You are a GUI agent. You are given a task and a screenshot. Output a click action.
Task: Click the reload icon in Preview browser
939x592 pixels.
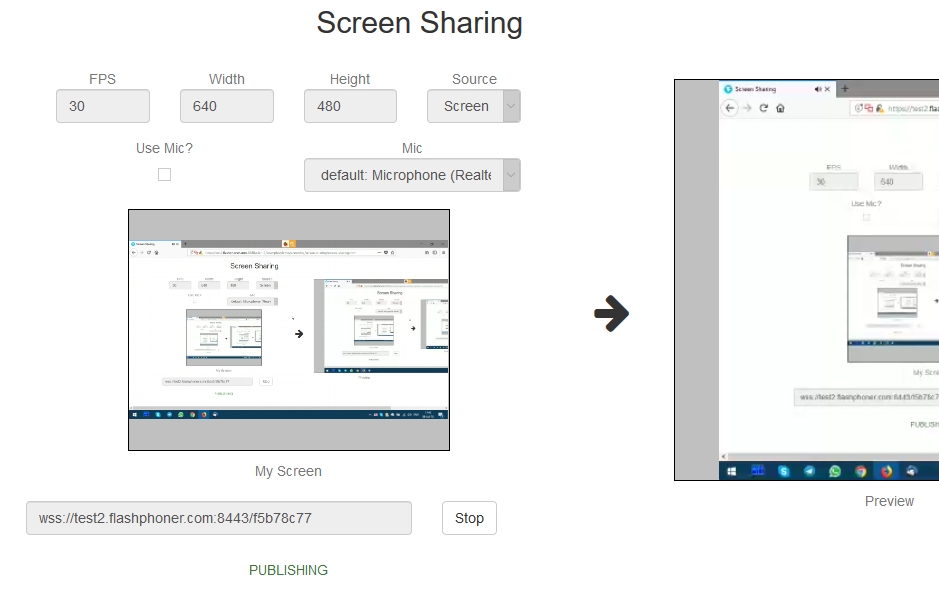coord(764,108)
